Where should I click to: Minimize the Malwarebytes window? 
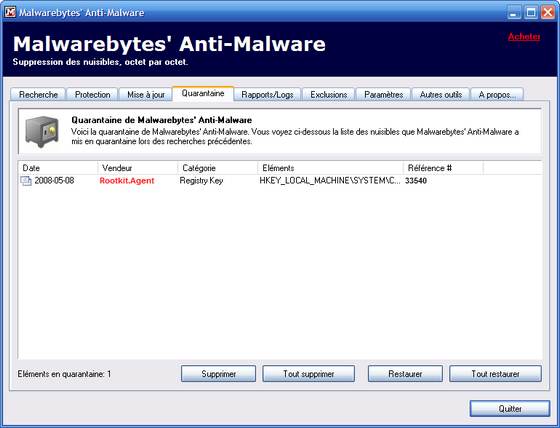tap(514, 13)
